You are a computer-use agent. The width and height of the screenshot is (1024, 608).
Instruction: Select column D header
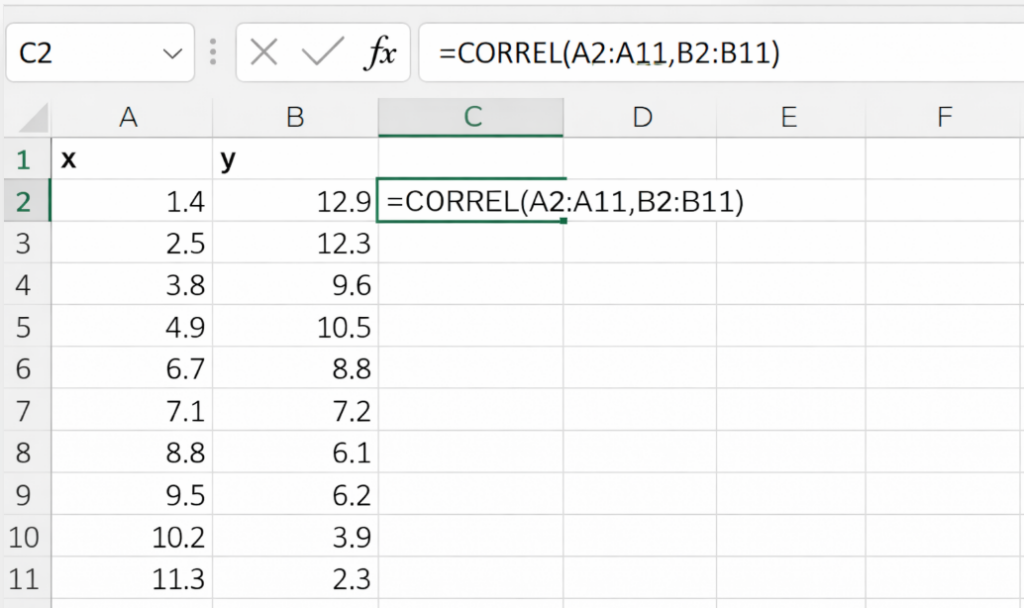tap(641, 118)
